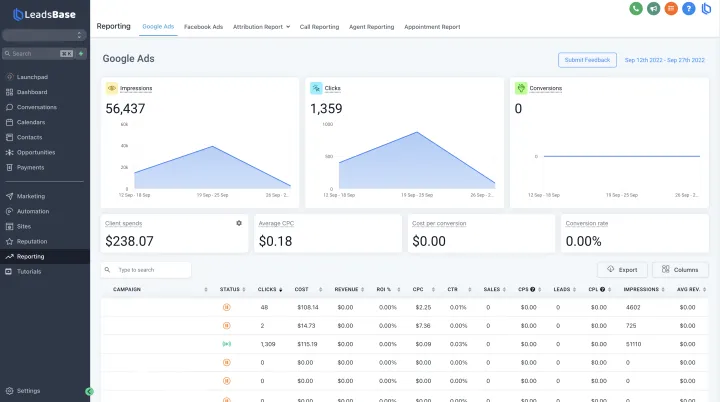Image resolution: width=720 pixels, height=402 pixels.
Task: Click the Impressions eye icon
Action: 112,88
